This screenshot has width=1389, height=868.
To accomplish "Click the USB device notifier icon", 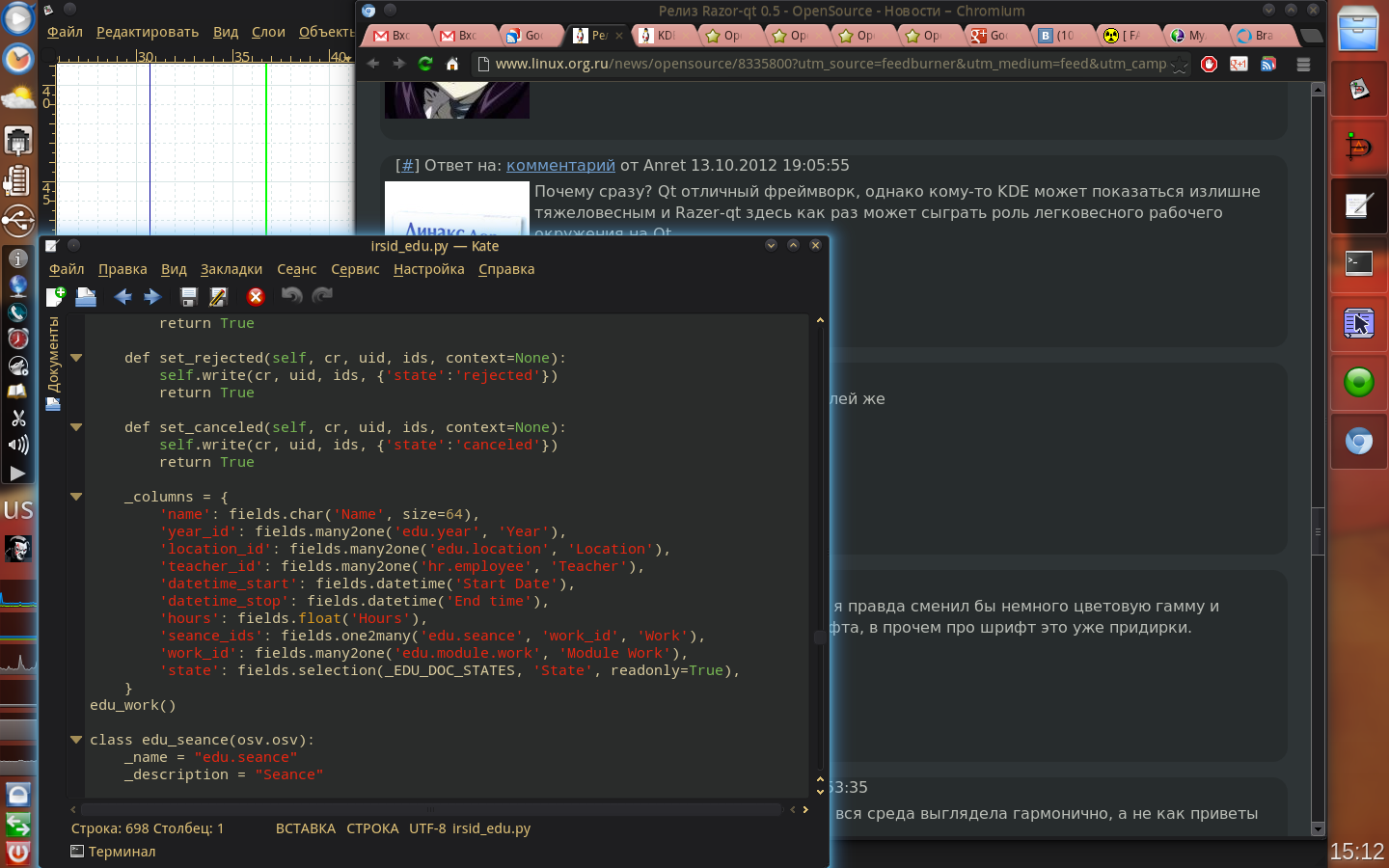I will [17, 221].
